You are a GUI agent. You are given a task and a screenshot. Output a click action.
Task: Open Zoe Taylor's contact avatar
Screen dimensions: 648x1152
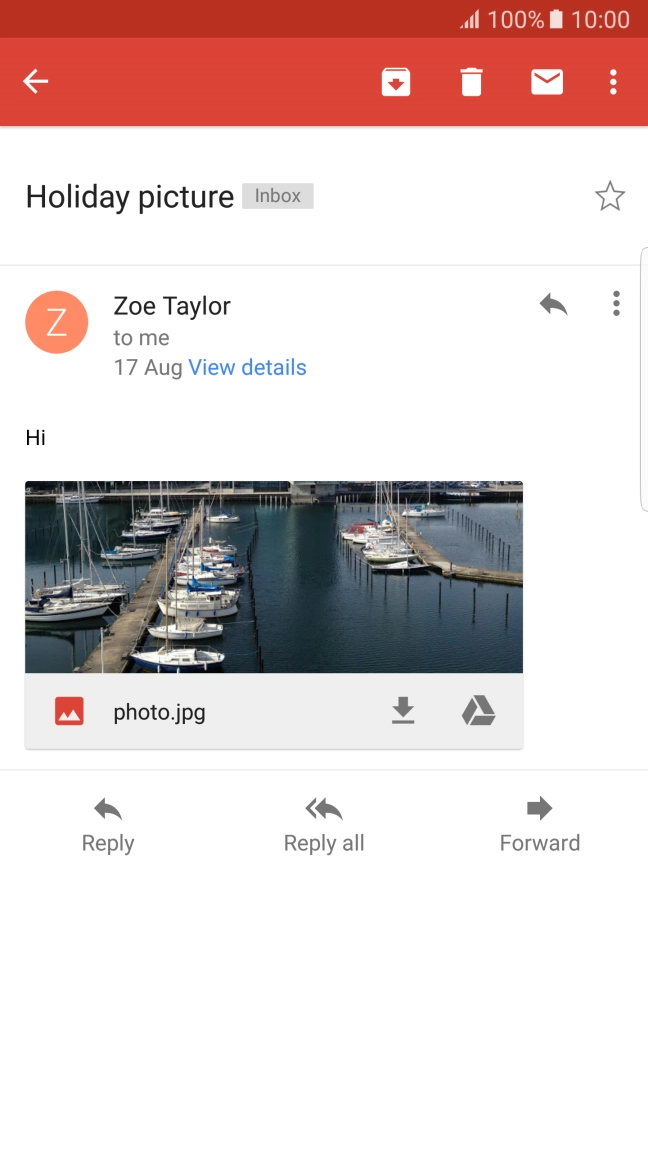coord(57,322)
